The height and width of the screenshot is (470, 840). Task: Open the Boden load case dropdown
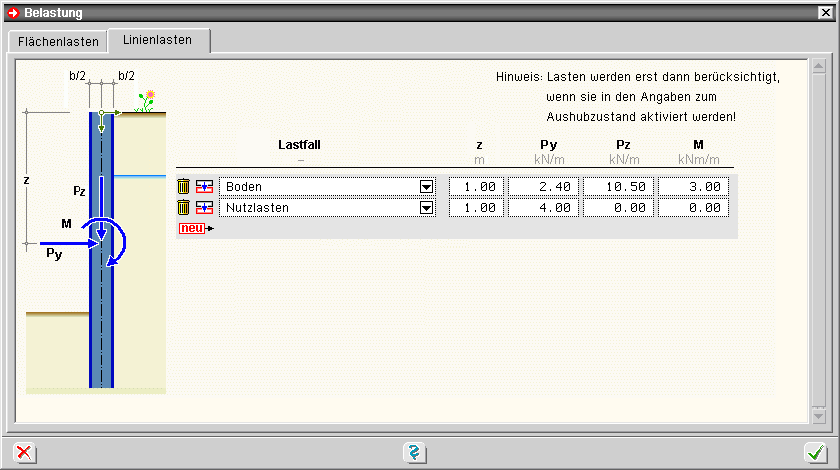(427, 186)
